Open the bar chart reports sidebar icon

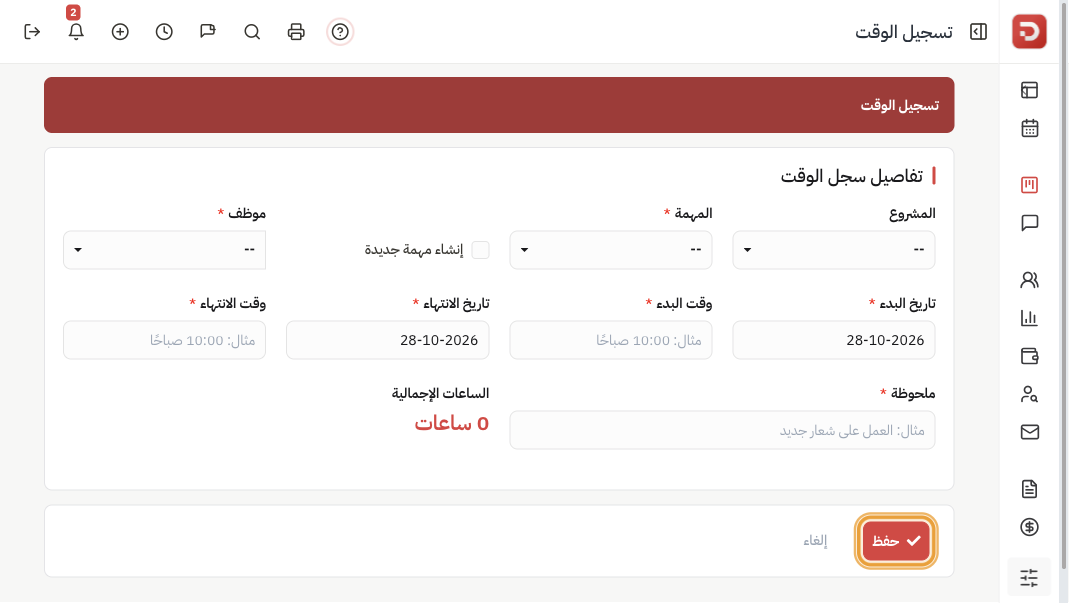point(1029,318)
